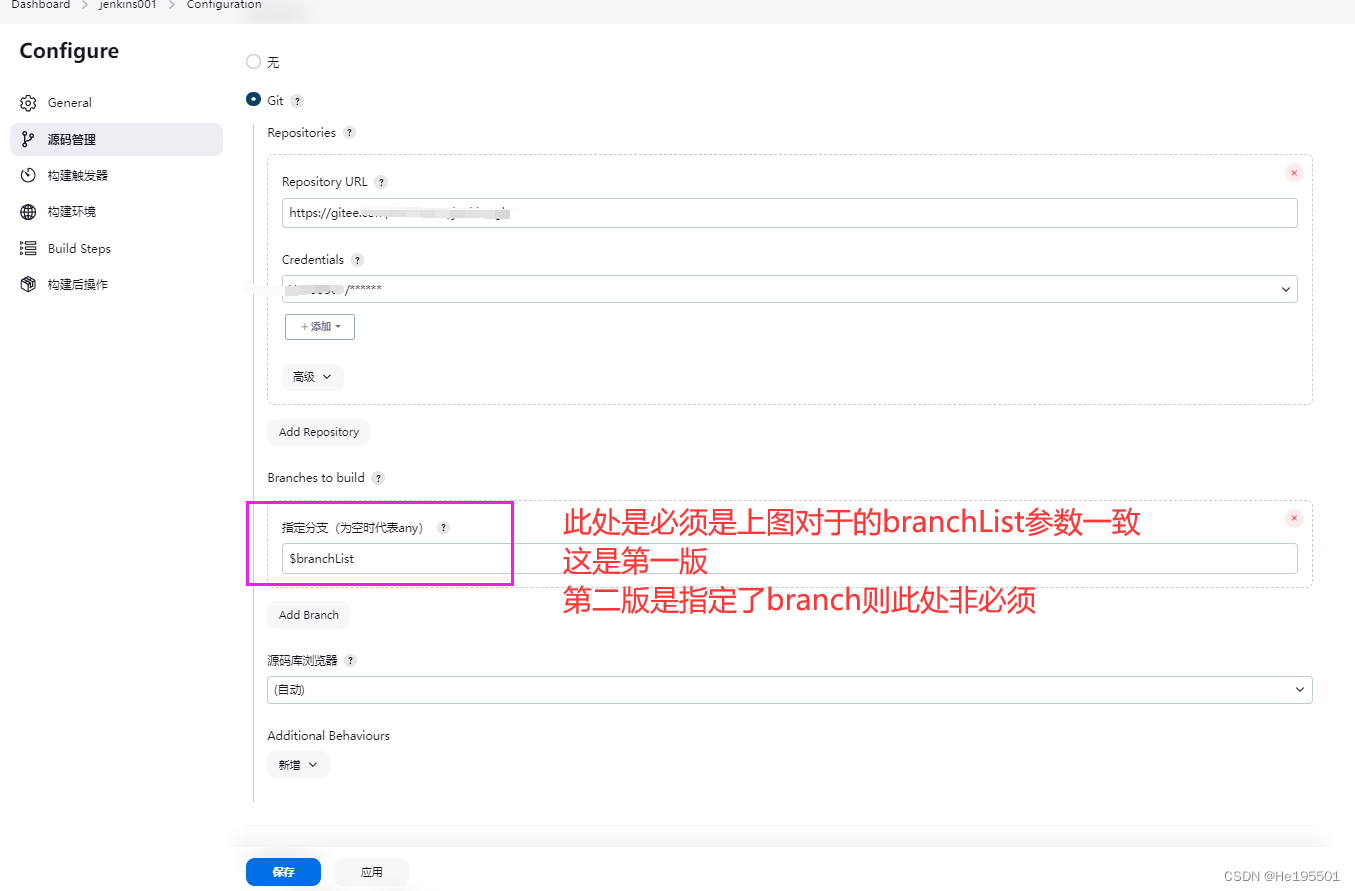Click the Additional Behaviours label
The height and width of the screenshot is (891, 1355).
point(329,736)
